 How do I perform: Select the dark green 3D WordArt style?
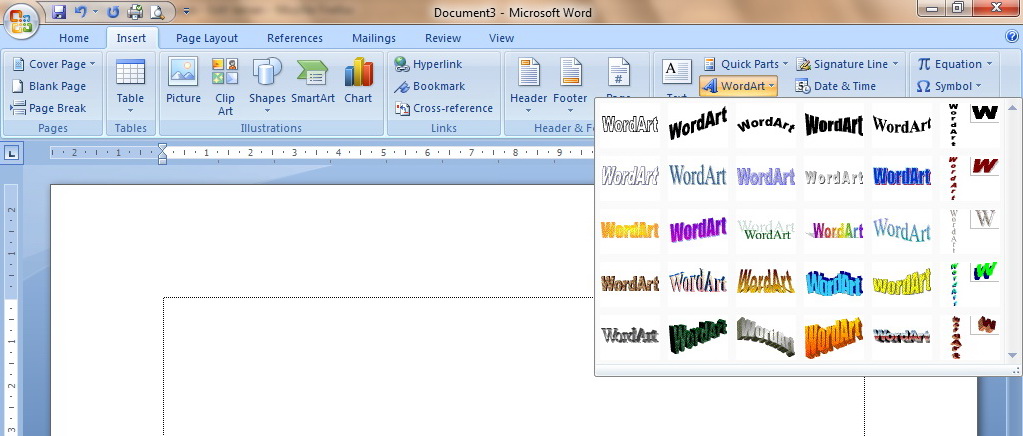pyautogui.click(x=697, y=336)
